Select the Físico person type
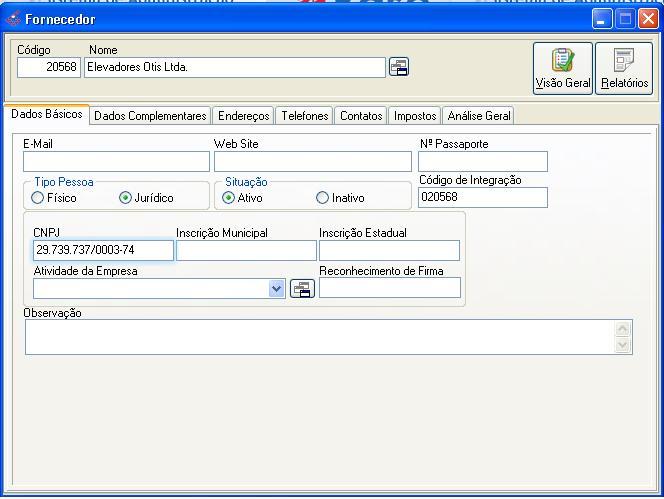The height and width of the screenshot is (499, 664). pyautogui.click(x=38, y=198)
